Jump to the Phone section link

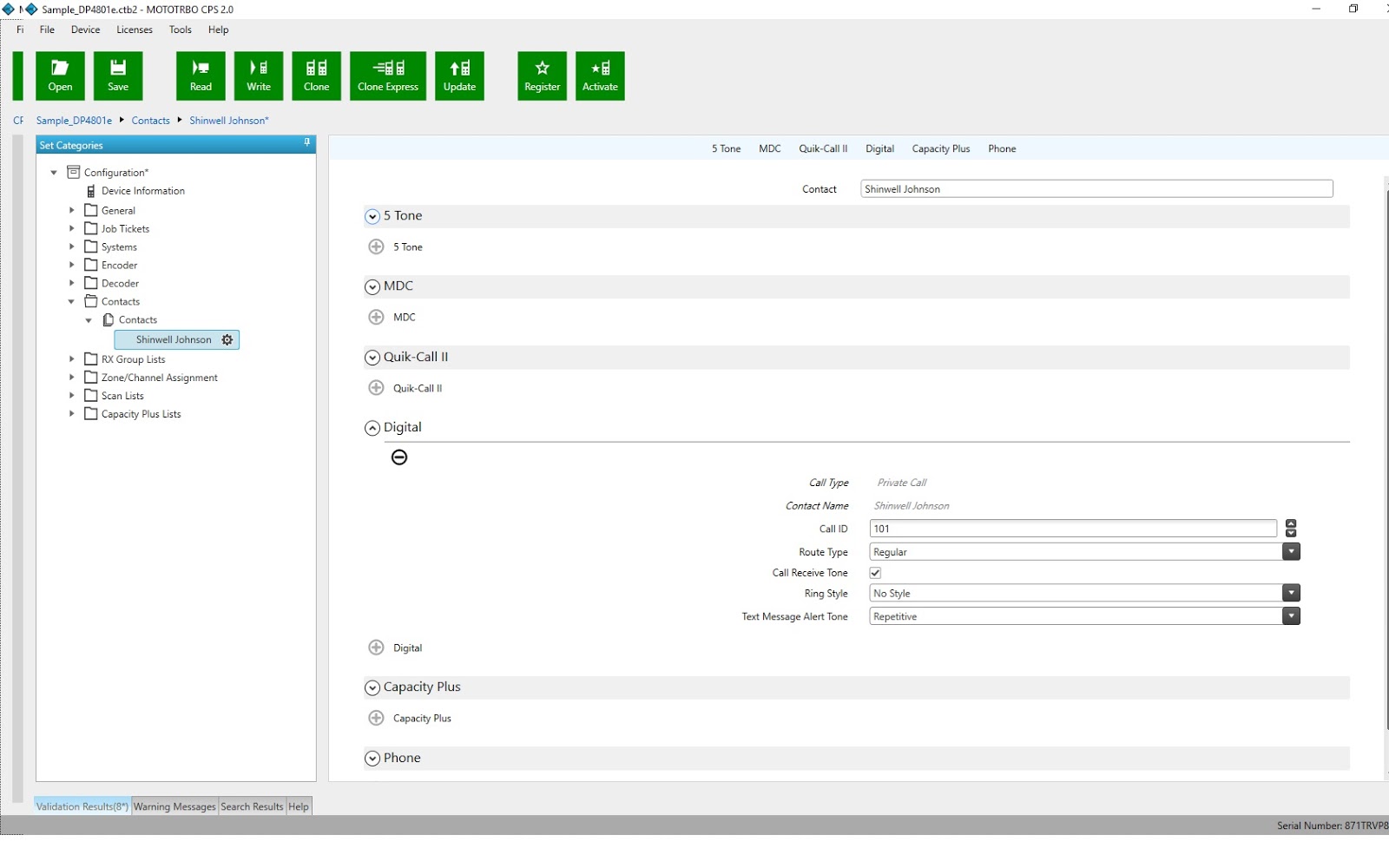1002,148
